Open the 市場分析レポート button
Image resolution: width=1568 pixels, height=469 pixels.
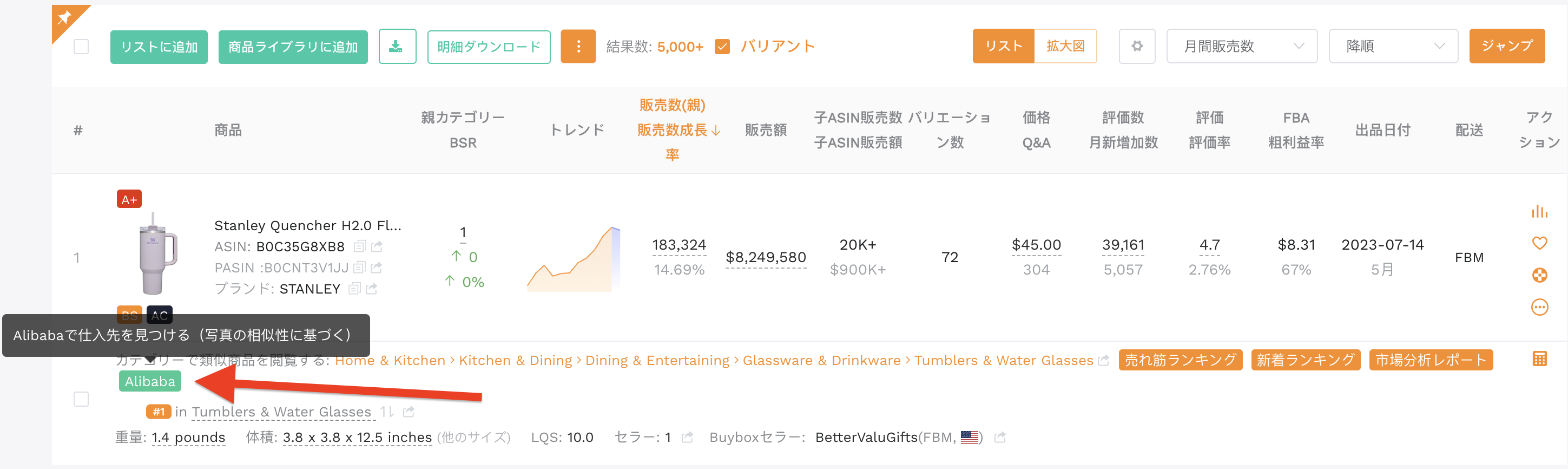click(x=1431, y=360)
